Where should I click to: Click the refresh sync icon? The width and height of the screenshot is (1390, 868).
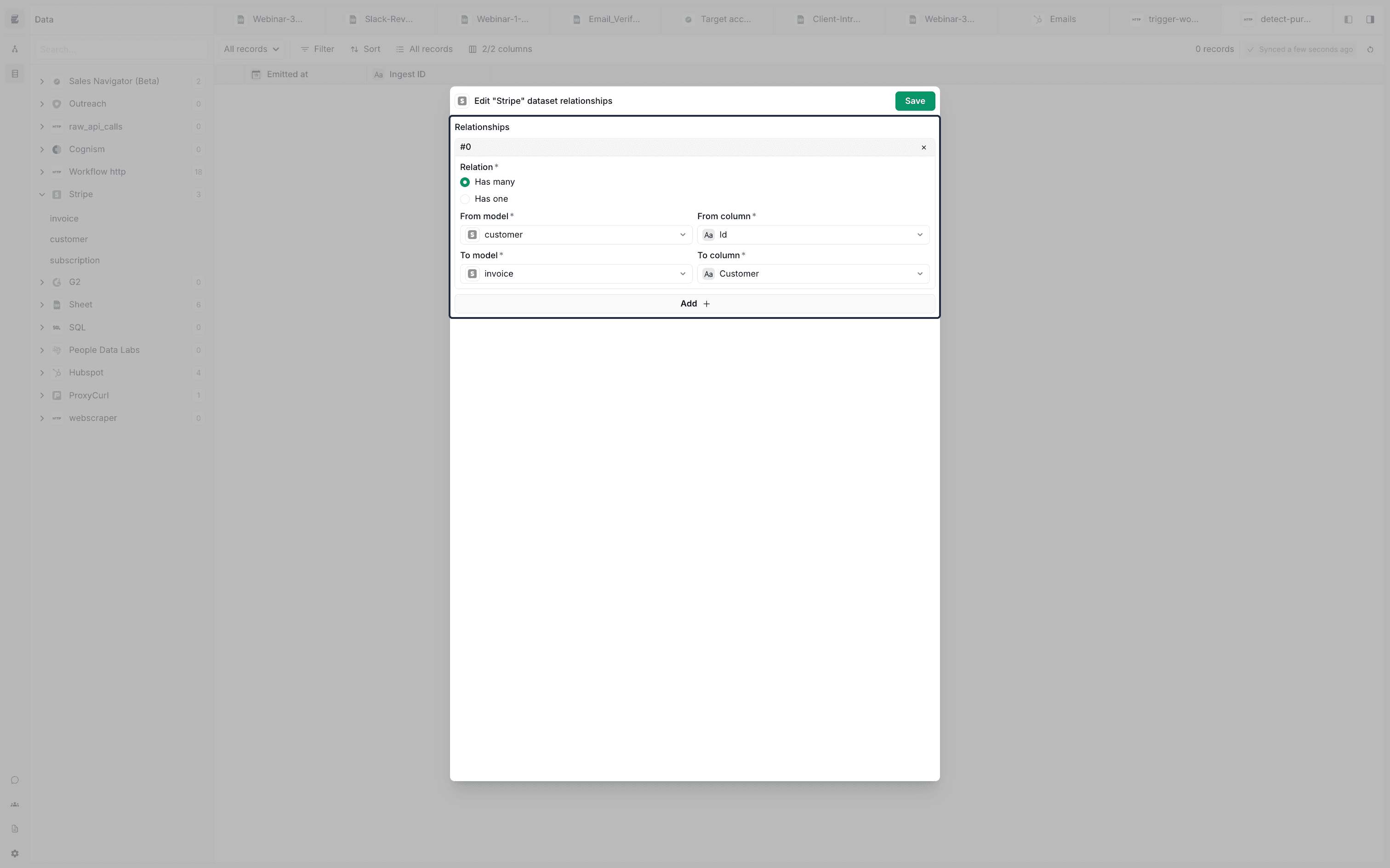coord(1370,50)
